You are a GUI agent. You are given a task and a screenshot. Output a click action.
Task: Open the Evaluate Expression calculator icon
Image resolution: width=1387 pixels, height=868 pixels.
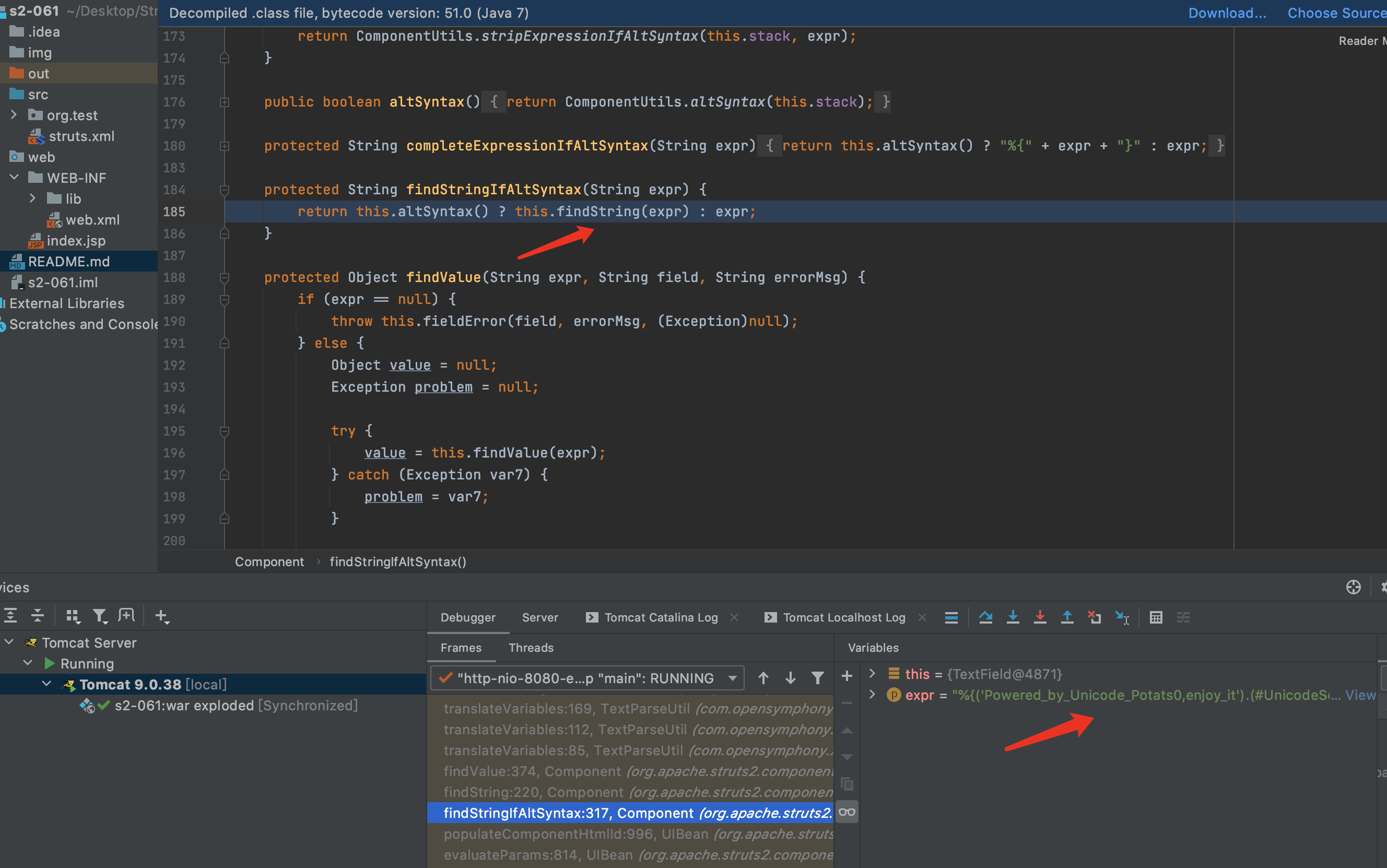point(1156,618)
